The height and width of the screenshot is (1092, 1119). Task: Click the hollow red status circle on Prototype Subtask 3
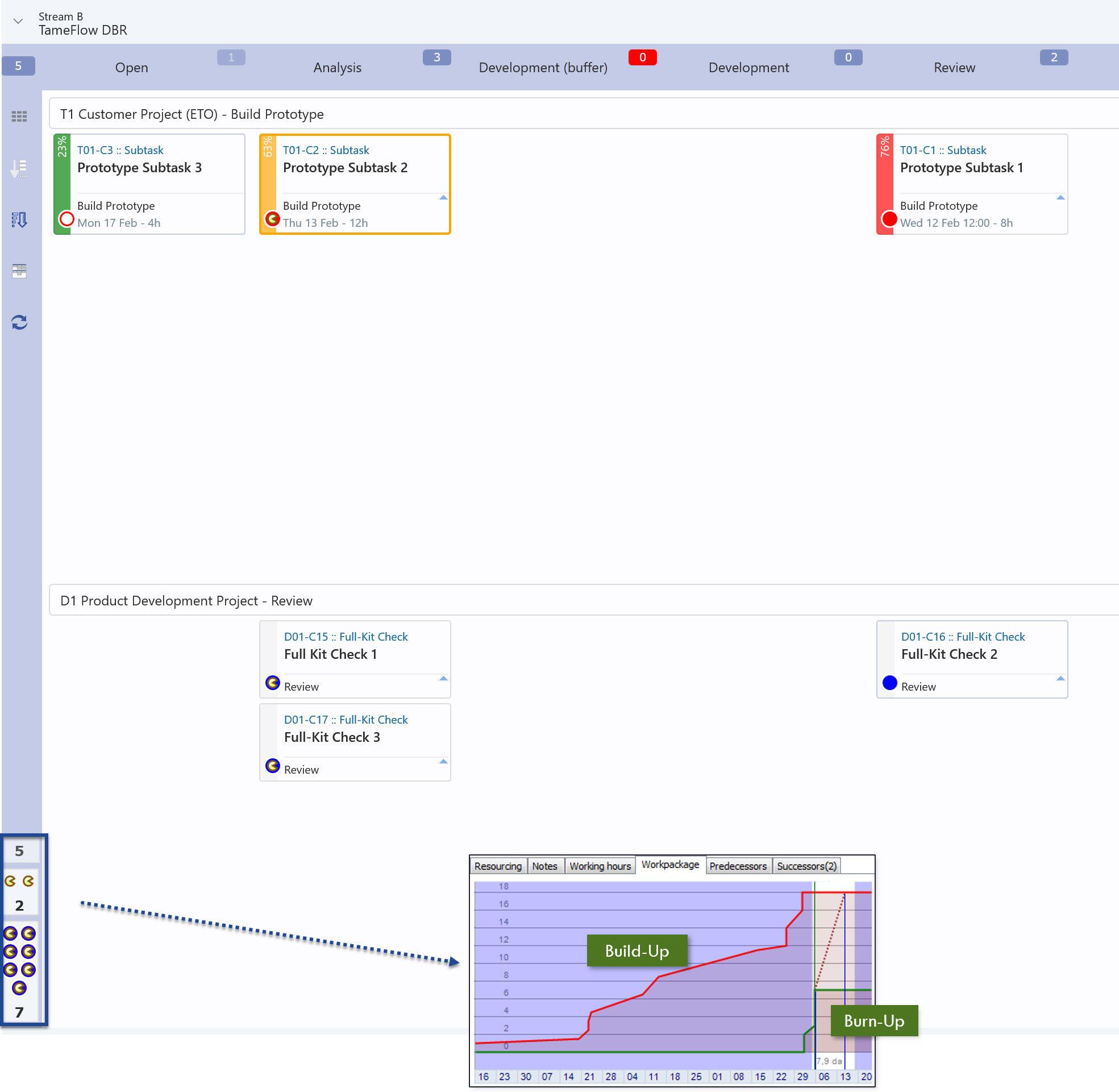66,219
